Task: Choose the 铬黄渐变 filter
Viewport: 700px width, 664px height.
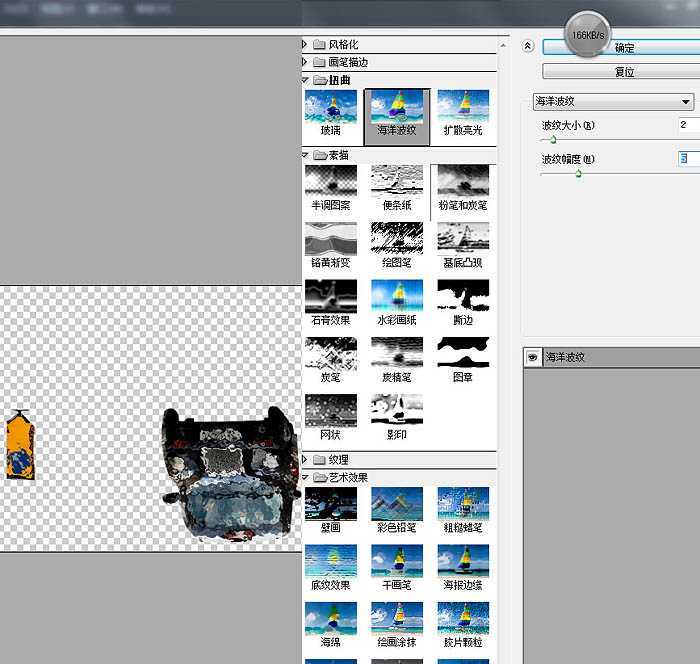Action: (331, 239)
